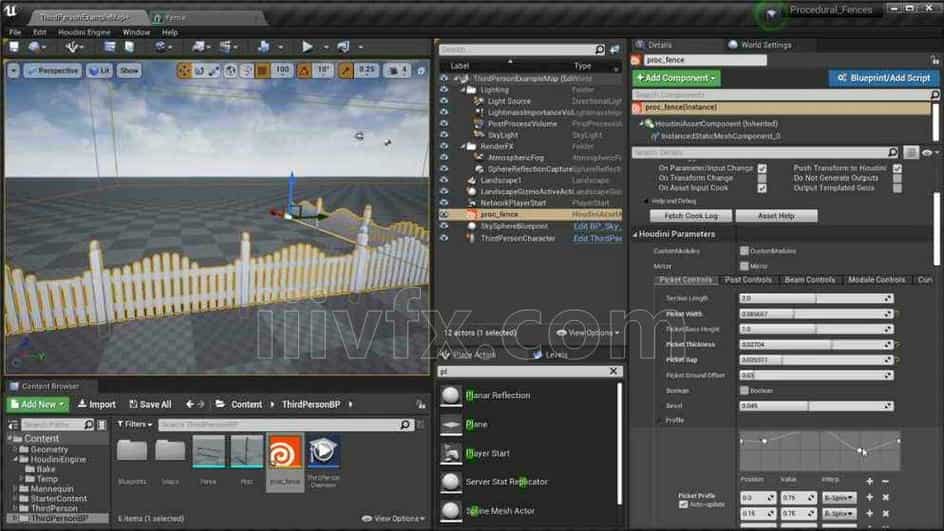
Task: Toggle scale snapping in viewport
Action: click(345, 70)
